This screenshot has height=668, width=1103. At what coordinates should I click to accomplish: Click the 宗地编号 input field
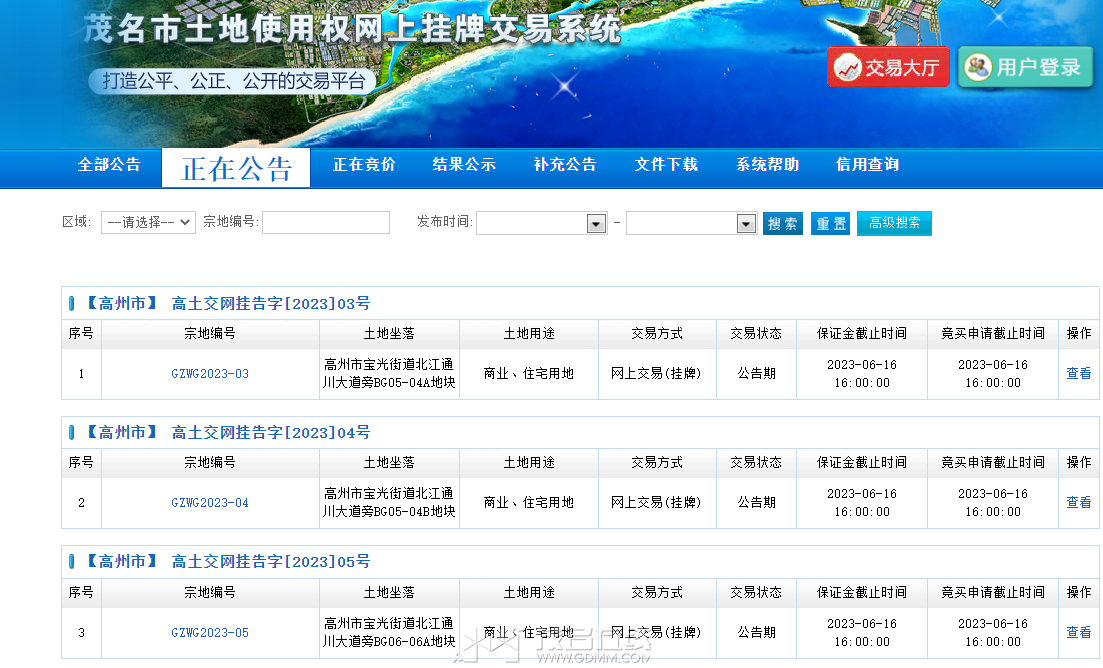(326, 222)
